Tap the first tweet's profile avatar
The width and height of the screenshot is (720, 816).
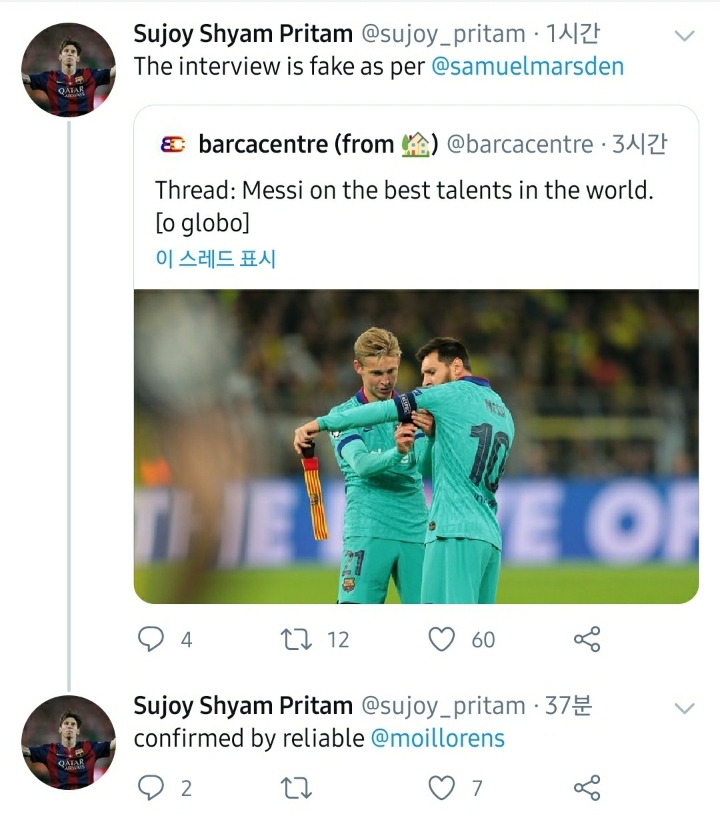coord(68,68)
